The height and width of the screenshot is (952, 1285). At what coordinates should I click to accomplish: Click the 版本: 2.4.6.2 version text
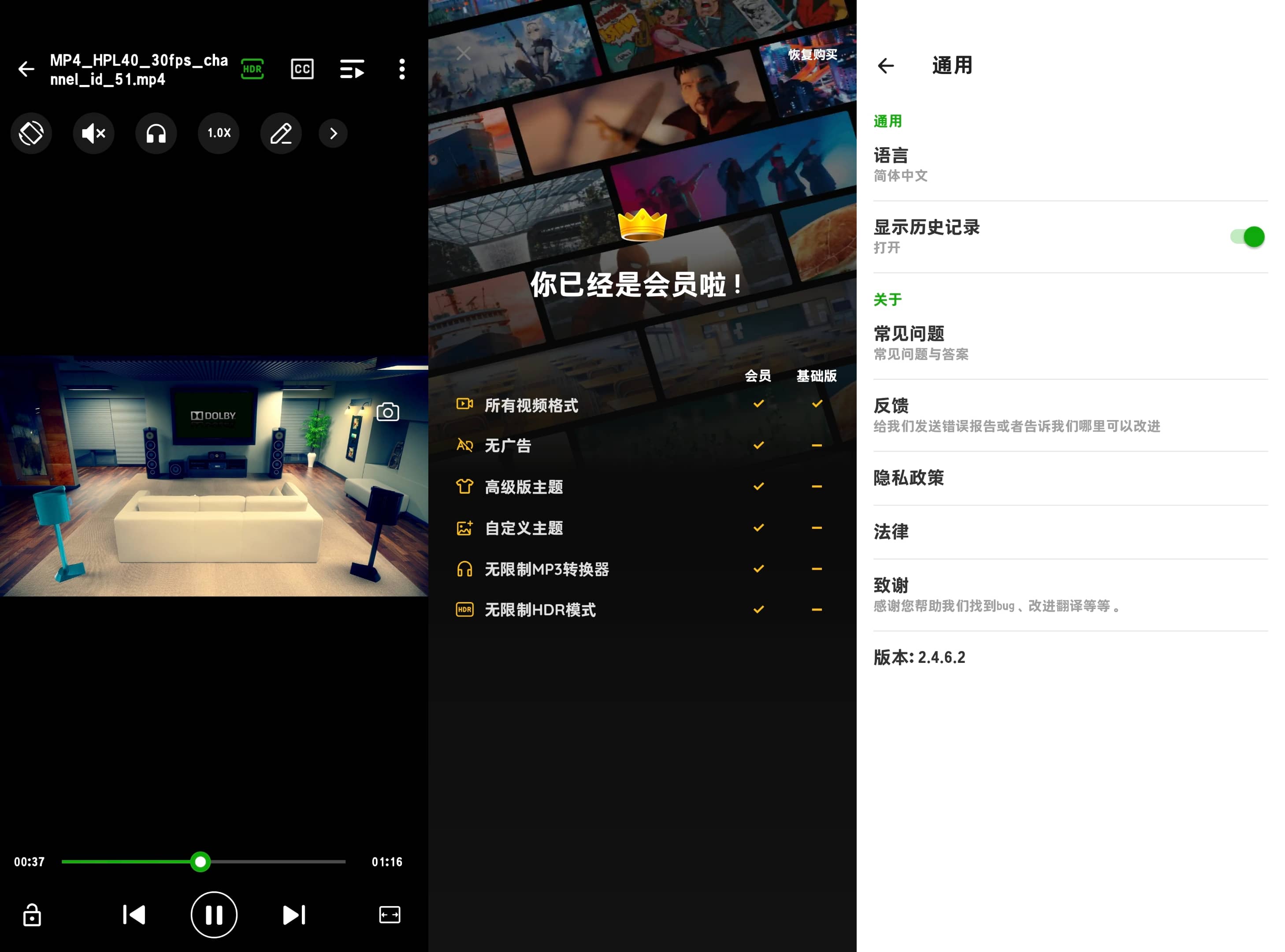(x=919, y=658)
